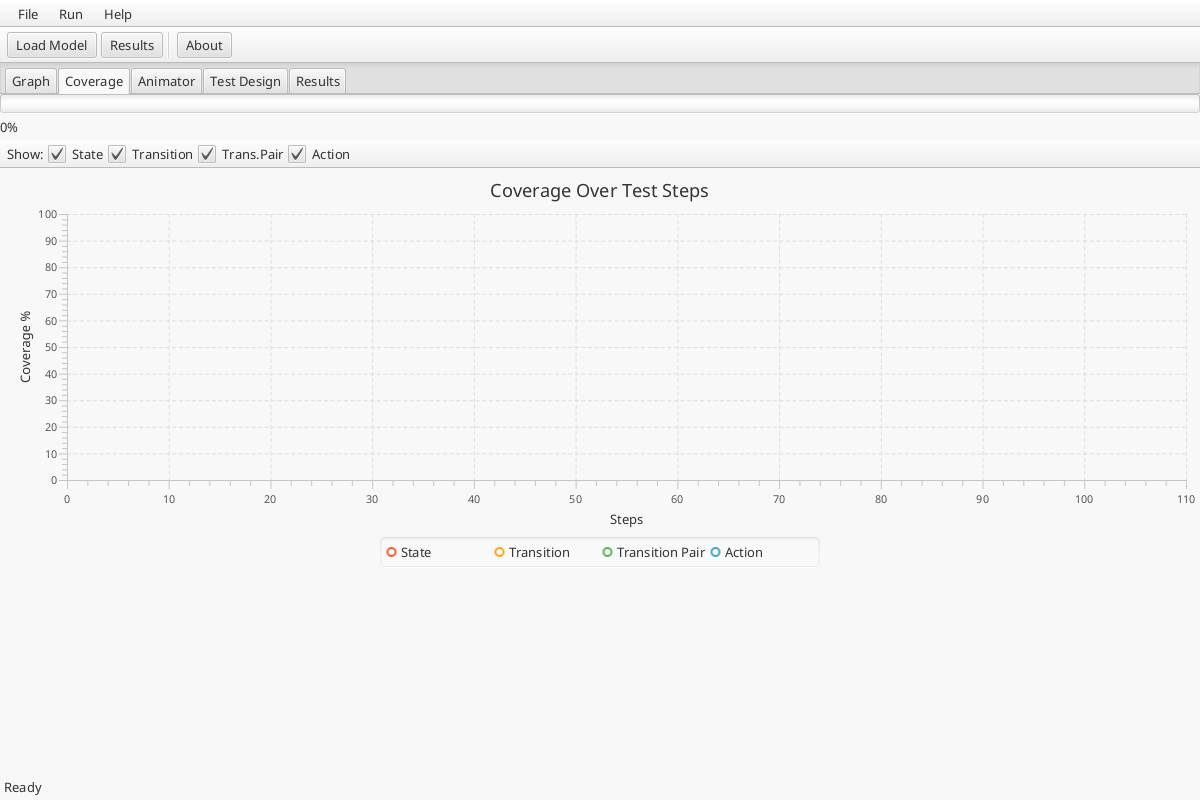This screenshot has width=1200, height=800.
Task: Open the File menu
Action: (28, 14)
